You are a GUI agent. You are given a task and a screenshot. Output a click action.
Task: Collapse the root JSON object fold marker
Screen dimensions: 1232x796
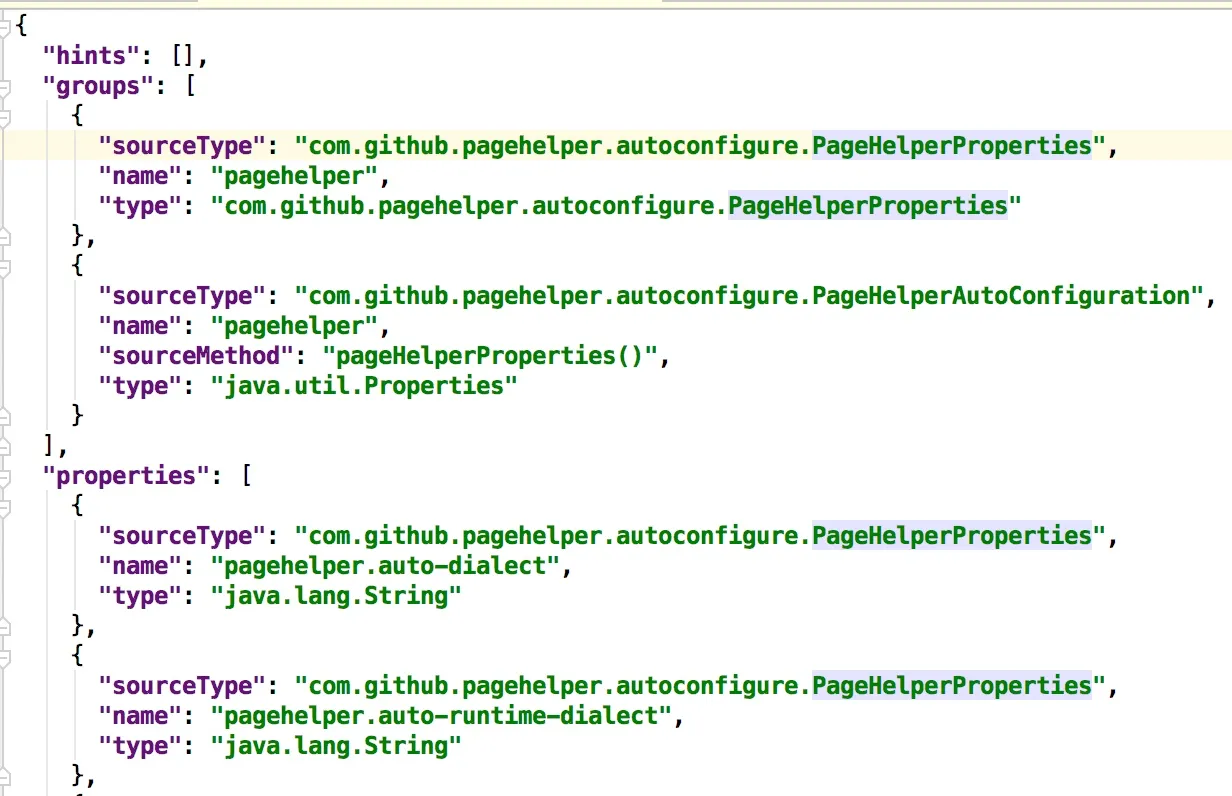(4, 27)
